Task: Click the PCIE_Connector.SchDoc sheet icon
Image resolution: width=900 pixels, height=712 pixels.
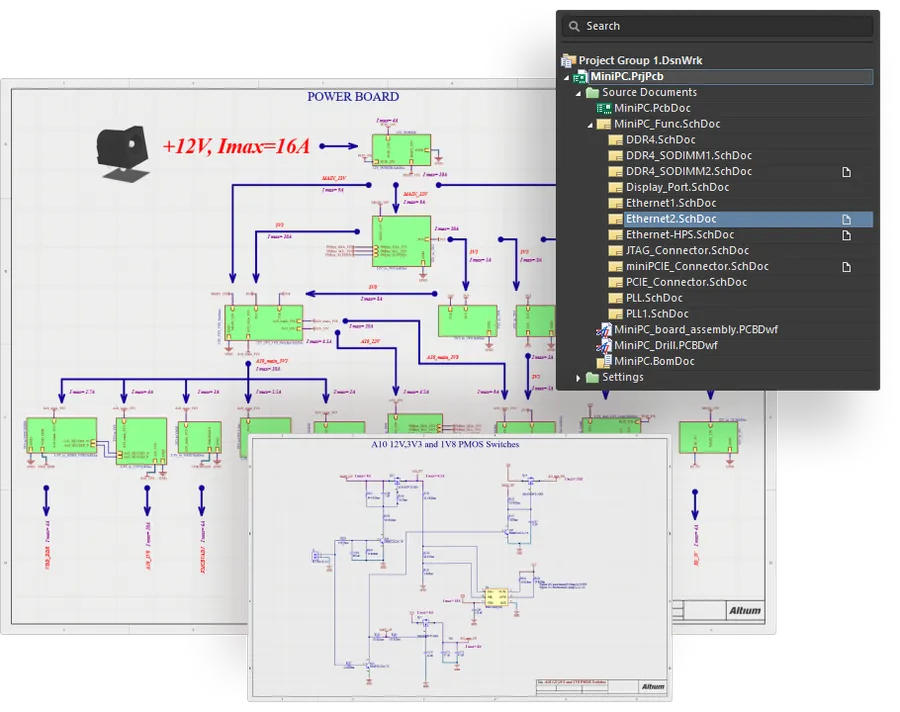Action: tap(615, 282)
